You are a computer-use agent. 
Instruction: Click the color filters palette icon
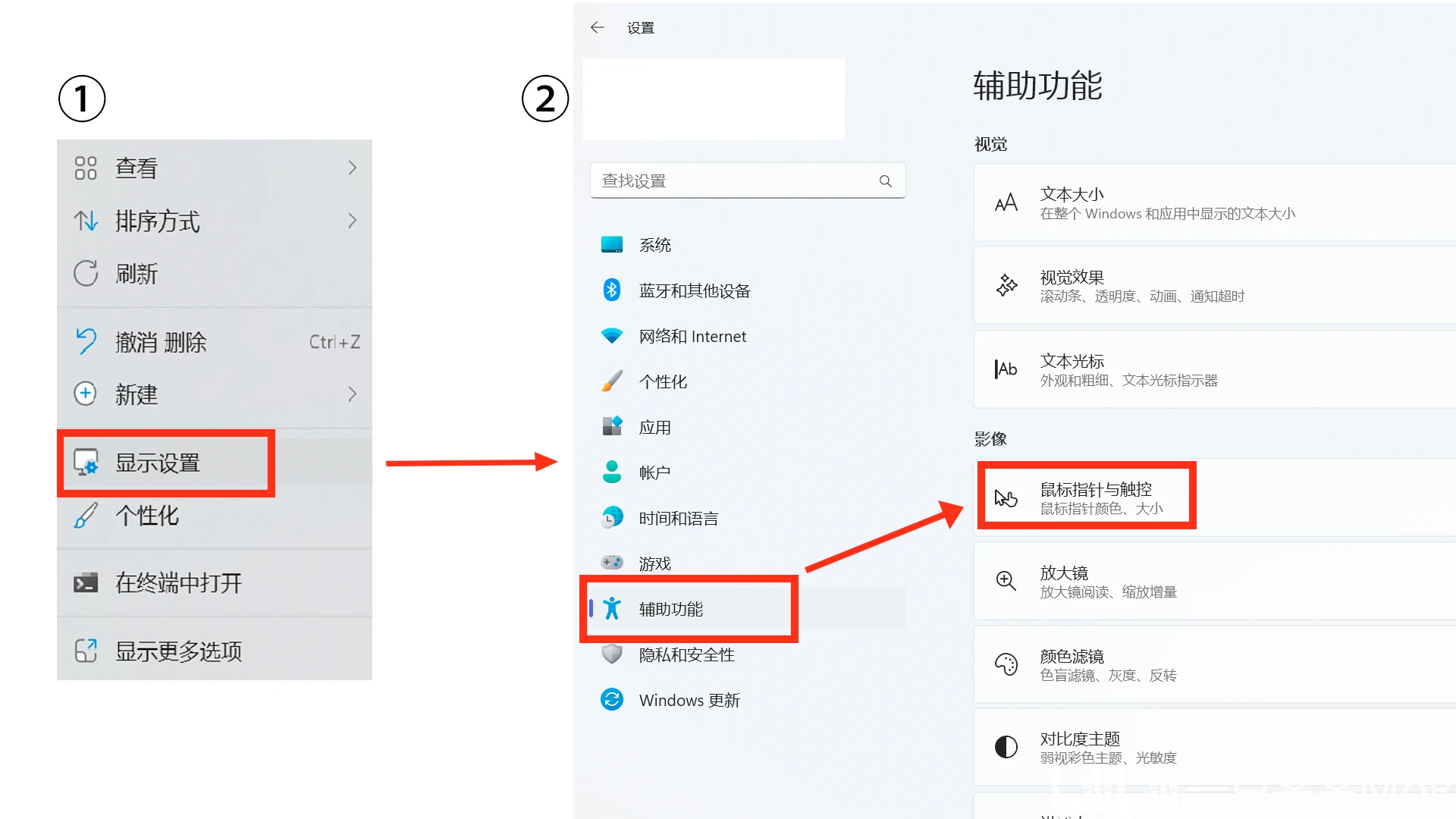(x=1006, y=664)
